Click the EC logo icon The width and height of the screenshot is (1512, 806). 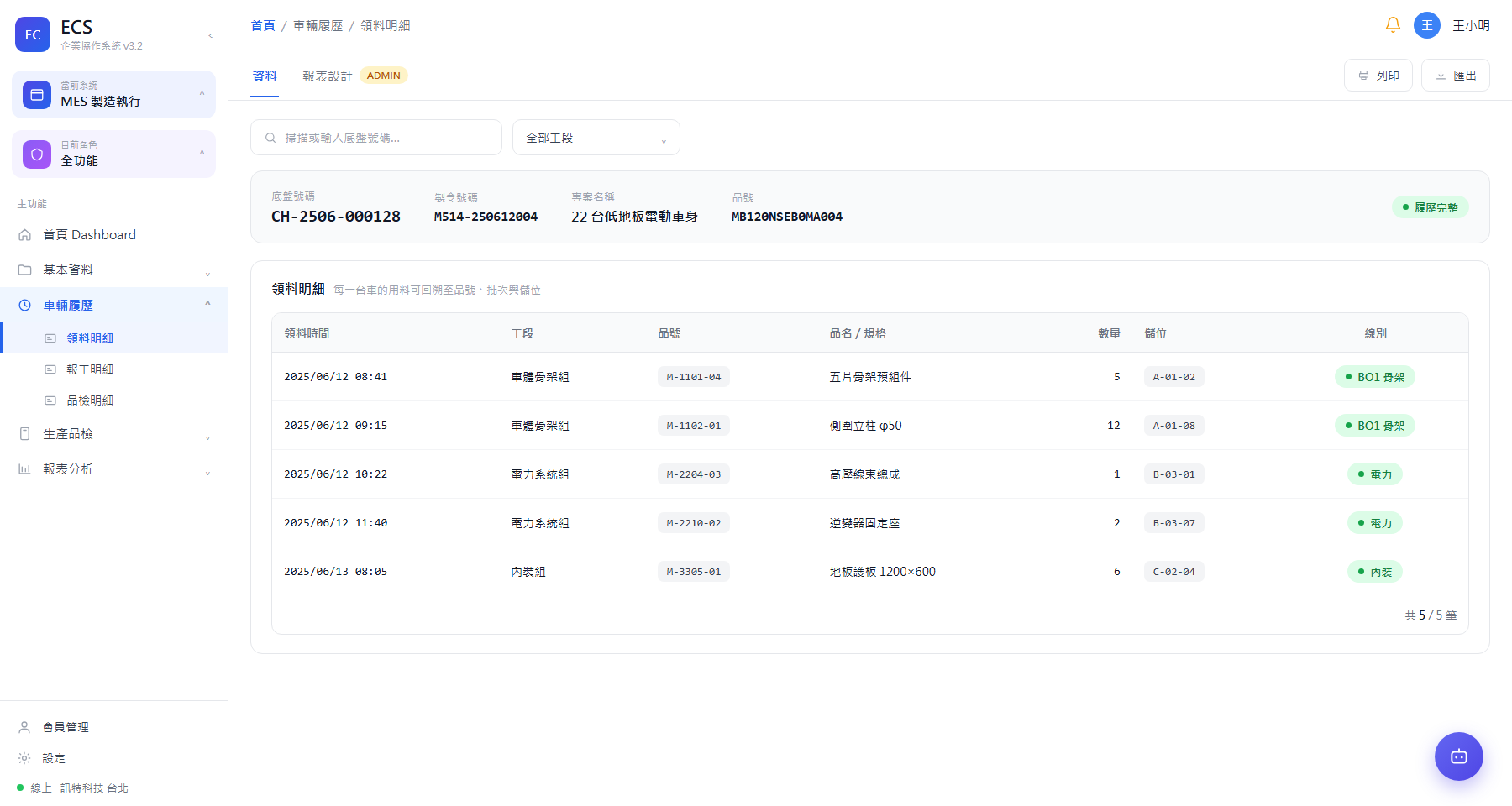[x=33, y=34]
